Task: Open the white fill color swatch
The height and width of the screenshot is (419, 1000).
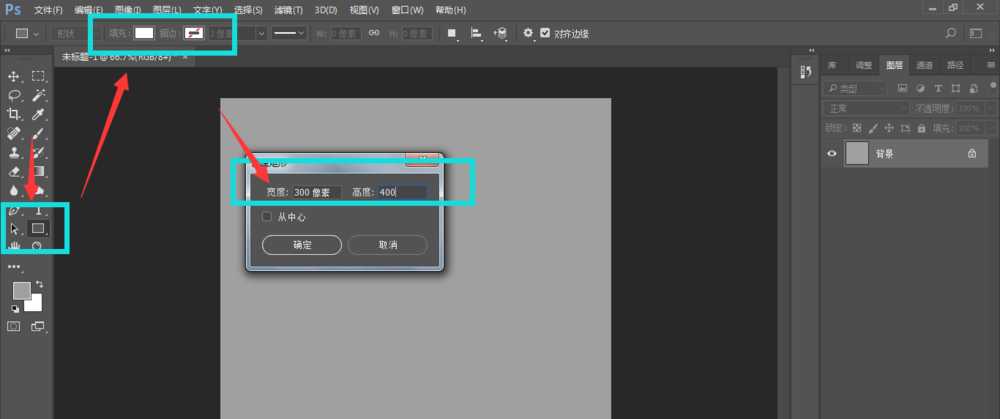Action: click(x=145, y=33)
